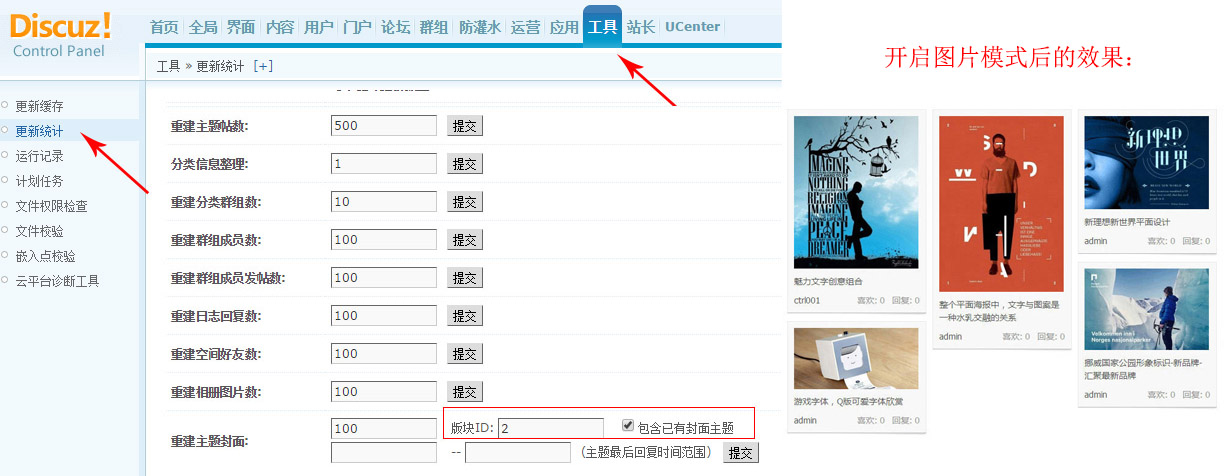The height and width of the screenshot is (476, 1225).
Task: Click the 整个平面海报中 description text
Action: pos(999,311)
